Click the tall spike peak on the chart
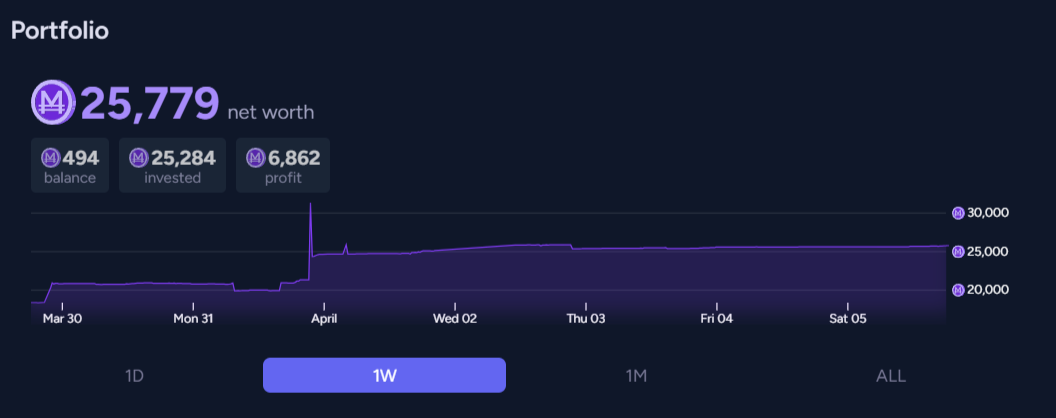Viewport: 1056px width, 418px height. coord(310,203)
